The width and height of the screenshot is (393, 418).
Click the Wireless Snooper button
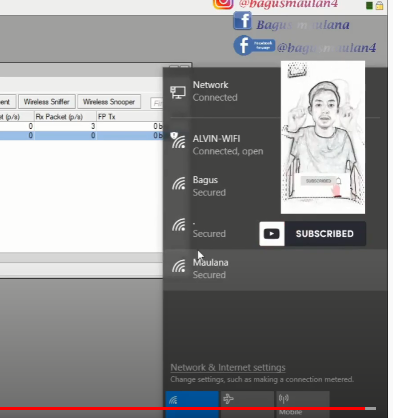pyautogui.click(x=109, y=102)
